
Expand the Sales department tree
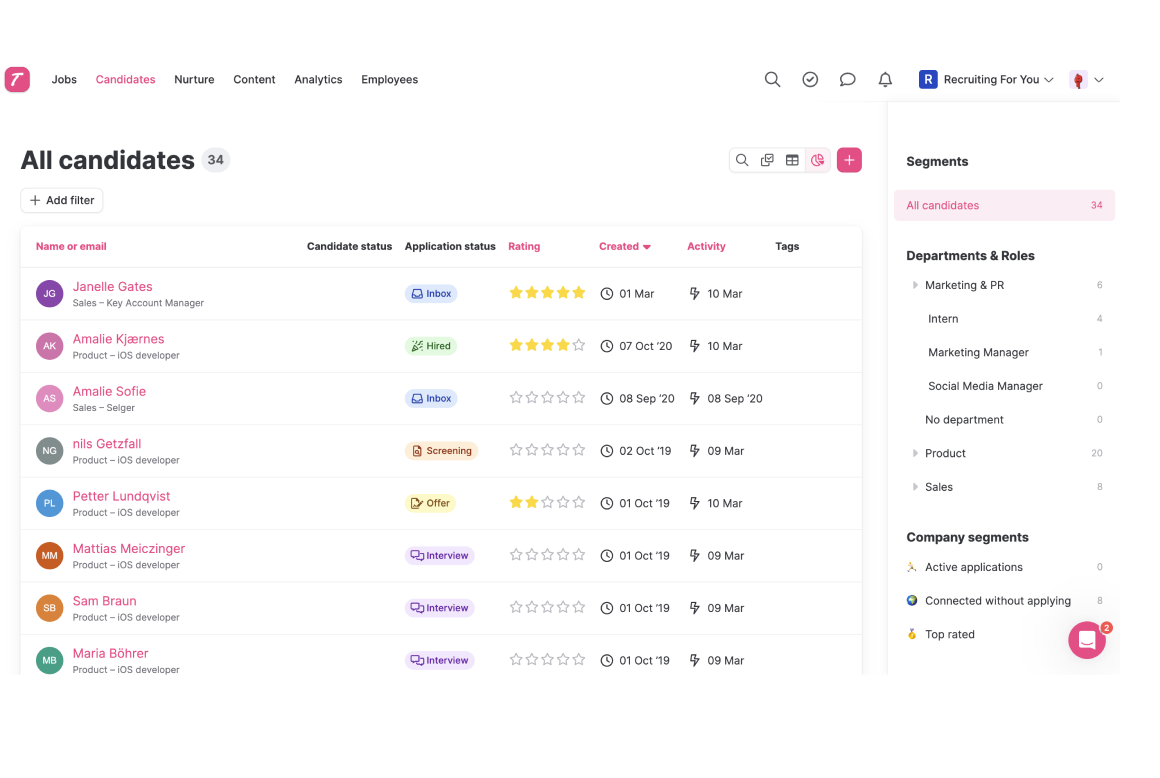click(x=915, y=487)
